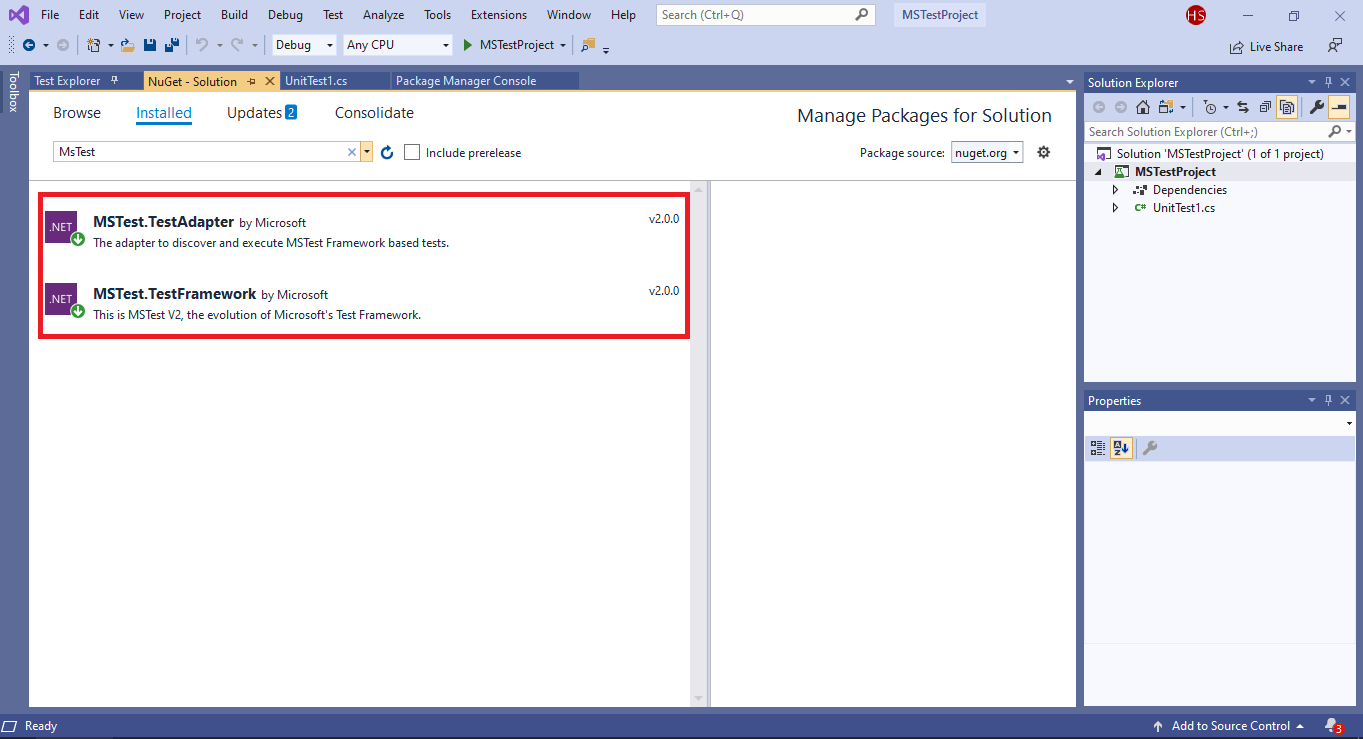
Task: Click the Home icon in Solution Explorer
Action: tap(1142, 107)
